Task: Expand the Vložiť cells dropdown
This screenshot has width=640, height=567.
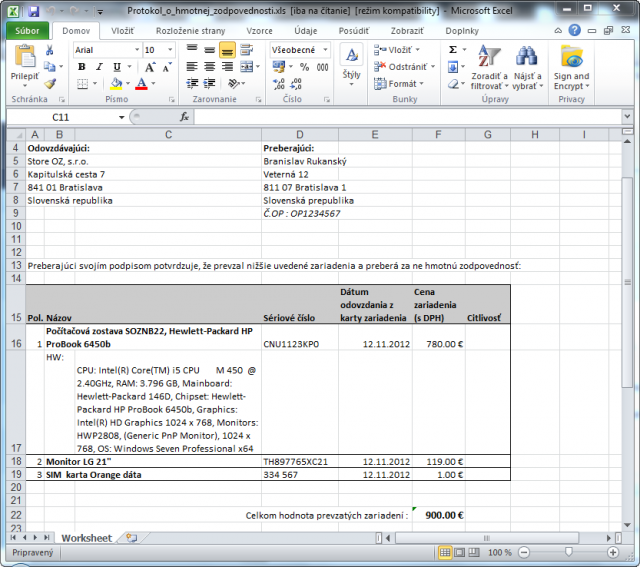Action: [418, 50]
